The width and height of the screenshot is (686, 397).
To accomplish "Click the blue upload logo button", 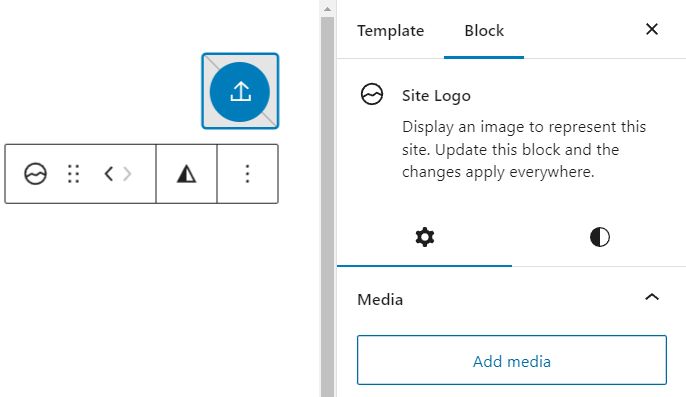I will (240, 92).
